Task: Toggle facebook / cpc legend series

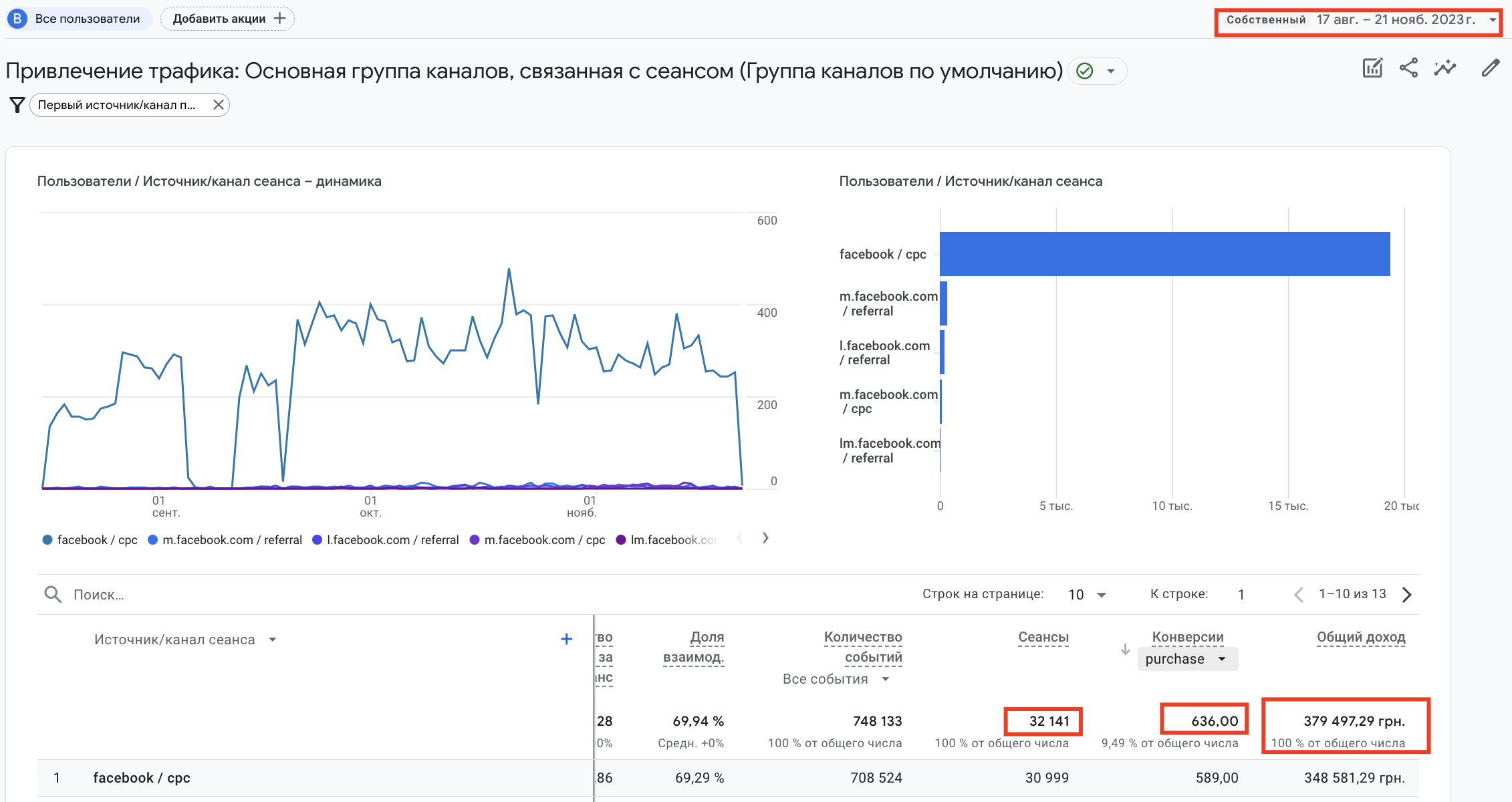Action: pyautogui.click(x=90, y=539)
